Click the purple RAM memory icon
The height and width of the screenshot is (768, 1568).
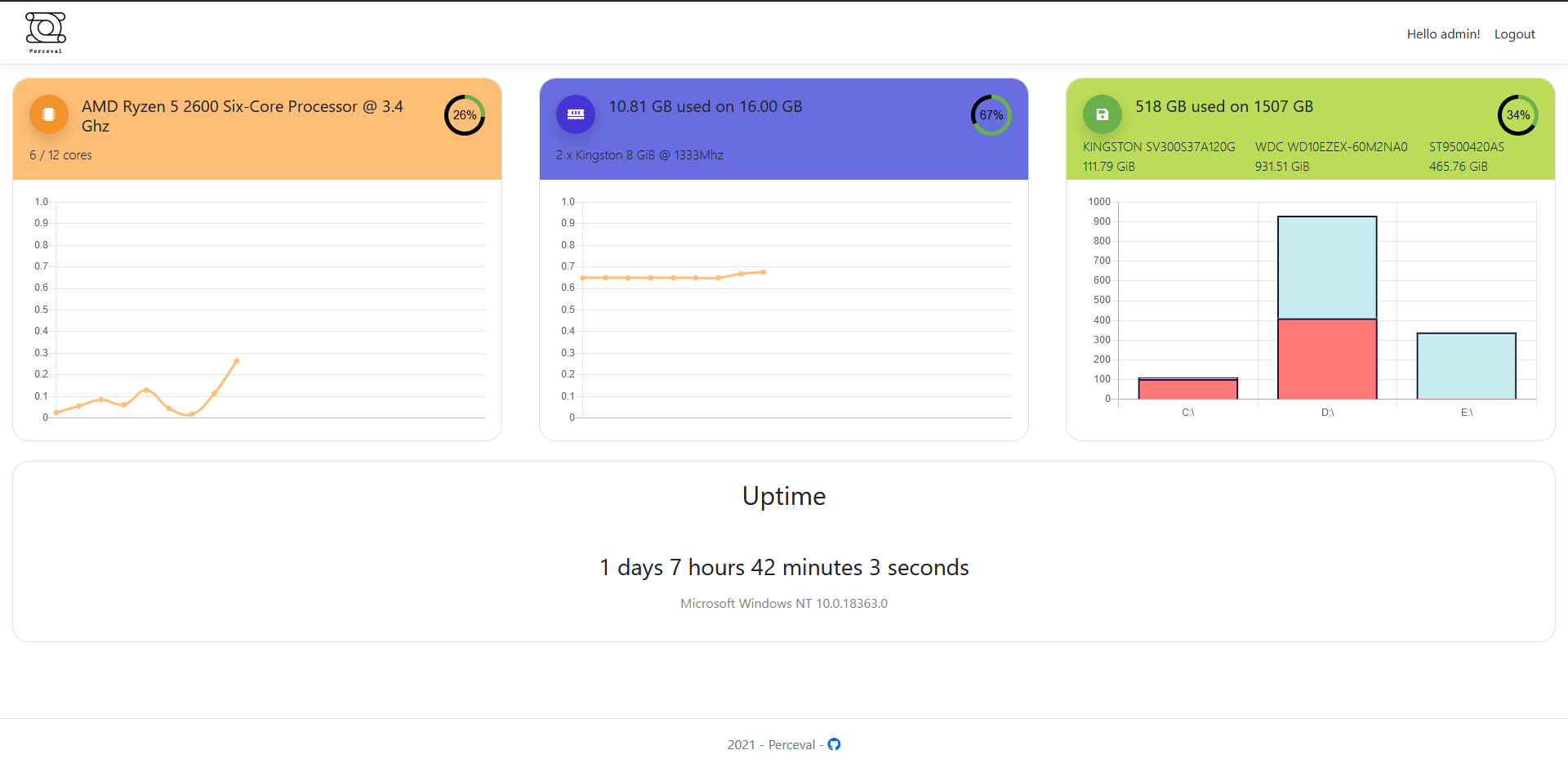(576, 114)
